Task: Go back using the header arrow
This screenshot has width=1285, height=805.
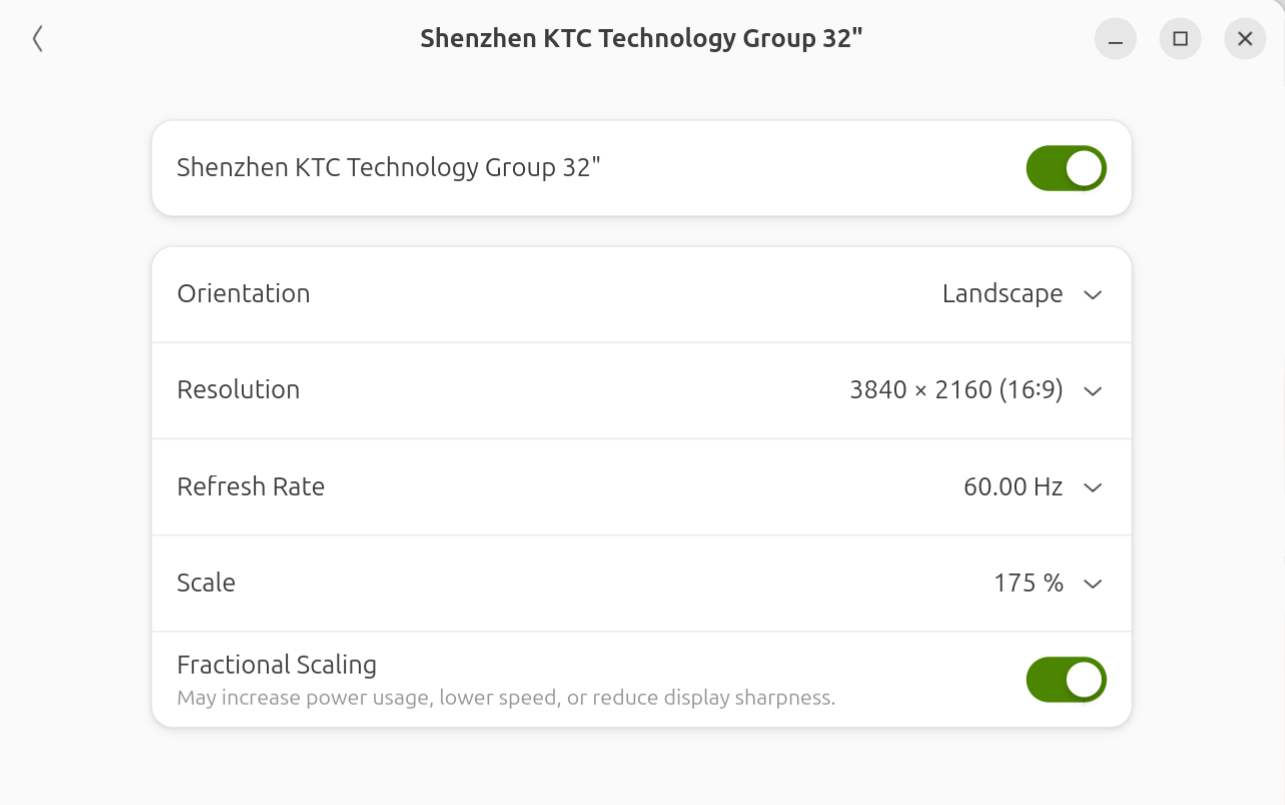Action: pos(37,39)
